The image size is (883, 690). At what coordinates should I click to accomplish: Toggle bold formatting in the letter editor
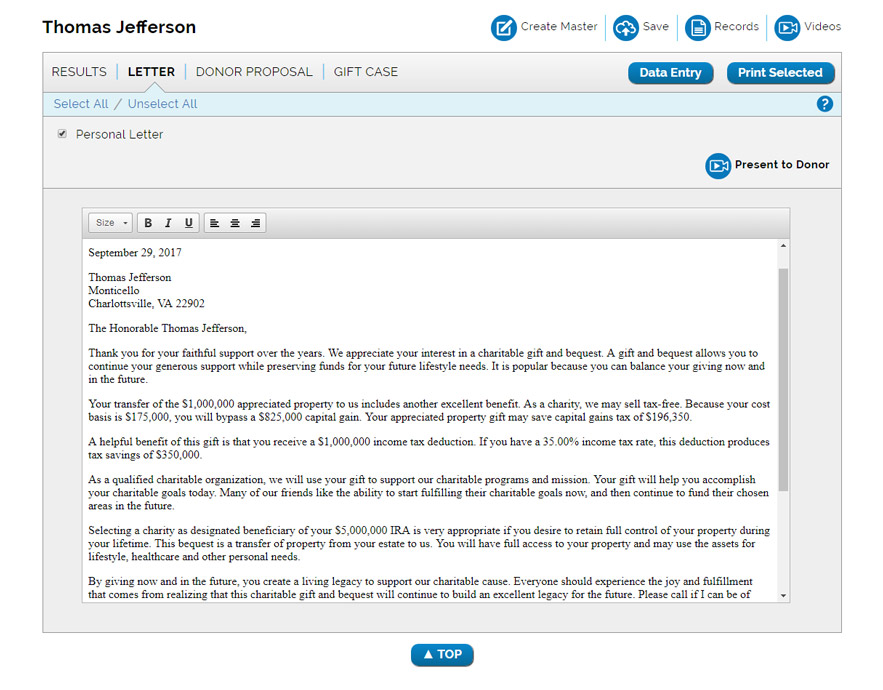coord(148,223)
